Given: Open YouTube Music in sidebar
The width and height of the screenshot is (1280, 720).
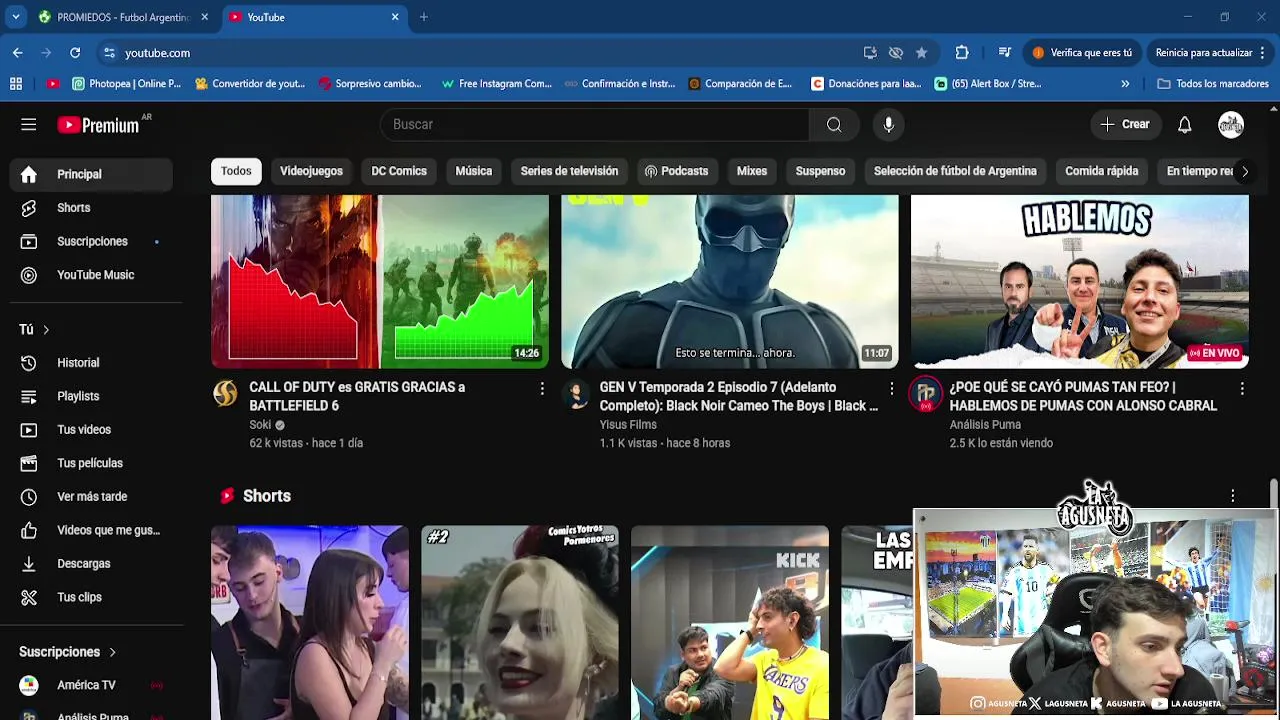Looking at the screenshot, I should [92, 275].
